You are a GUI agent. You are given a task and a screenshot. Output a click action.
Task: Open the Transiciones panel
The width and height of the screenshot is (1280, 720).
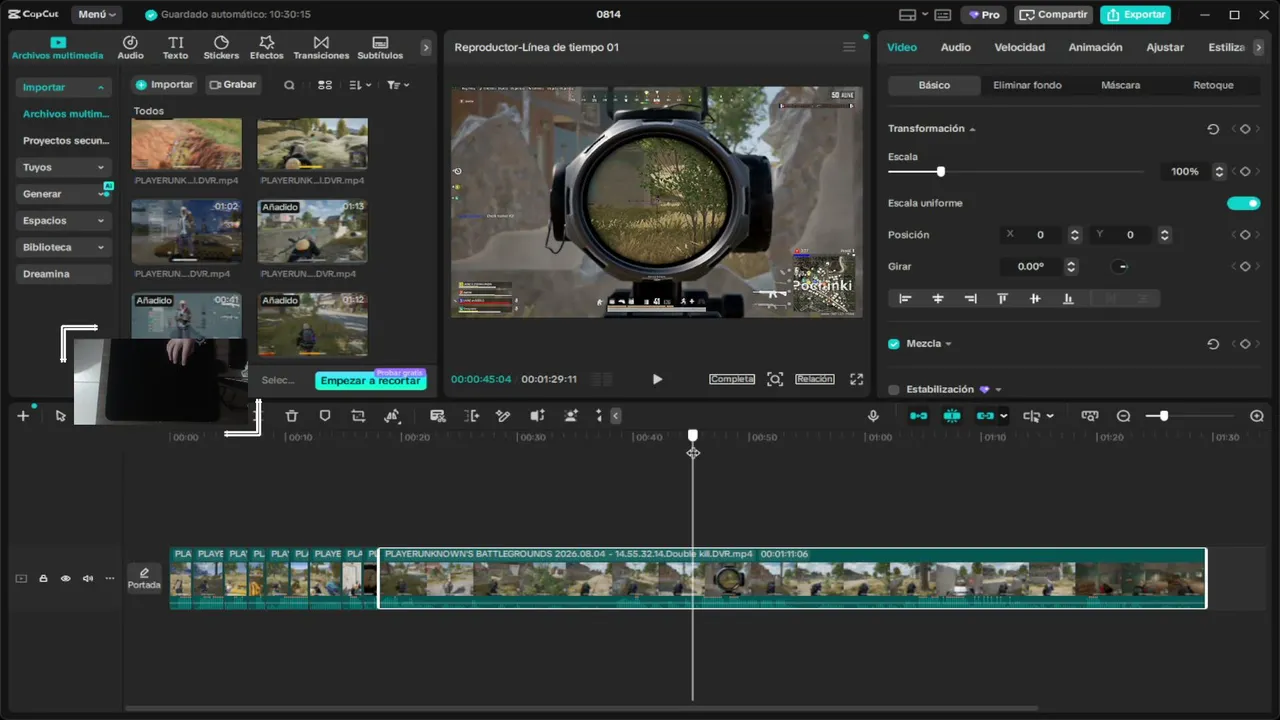pos(321,47)
